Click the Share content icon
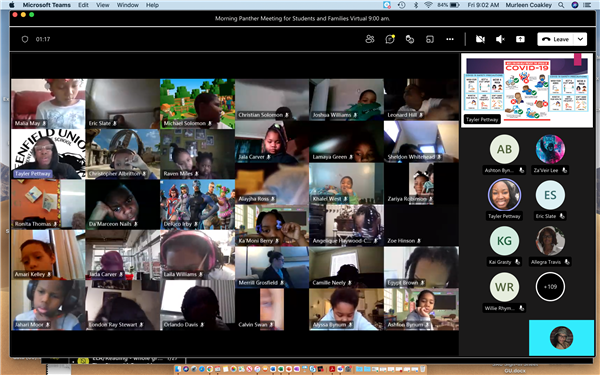 pos(520,39)
